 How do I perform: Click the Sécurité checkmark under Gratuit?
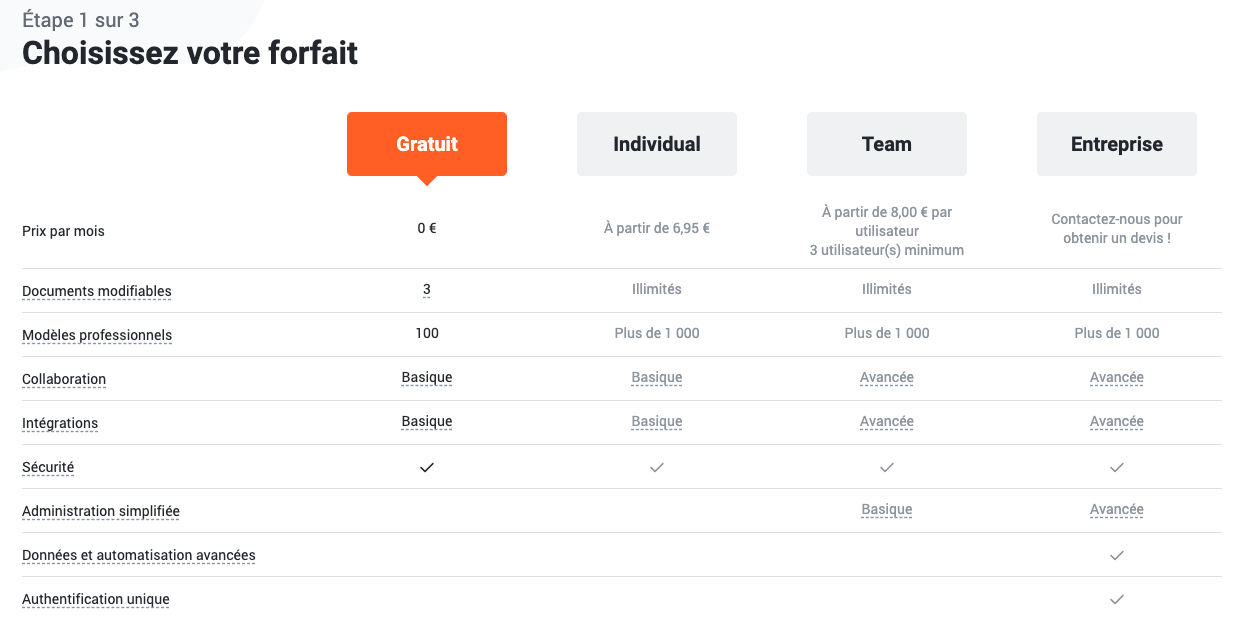coord(427,467)
